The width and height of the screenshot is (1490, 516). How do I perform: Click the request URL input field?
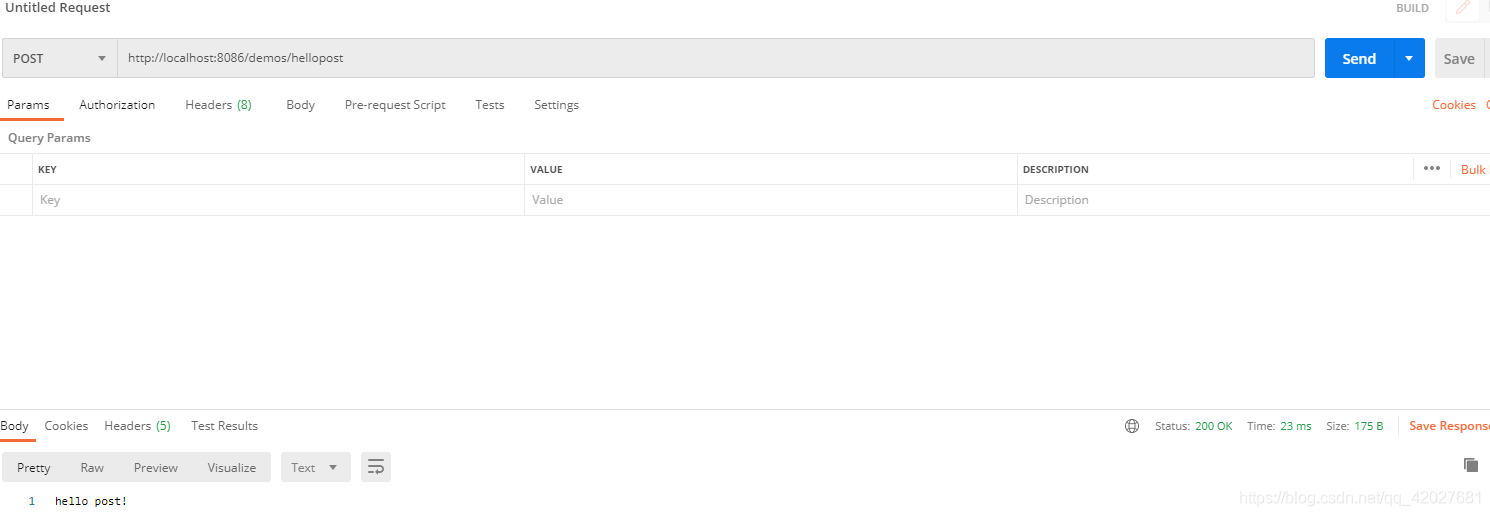click(716, 58)
